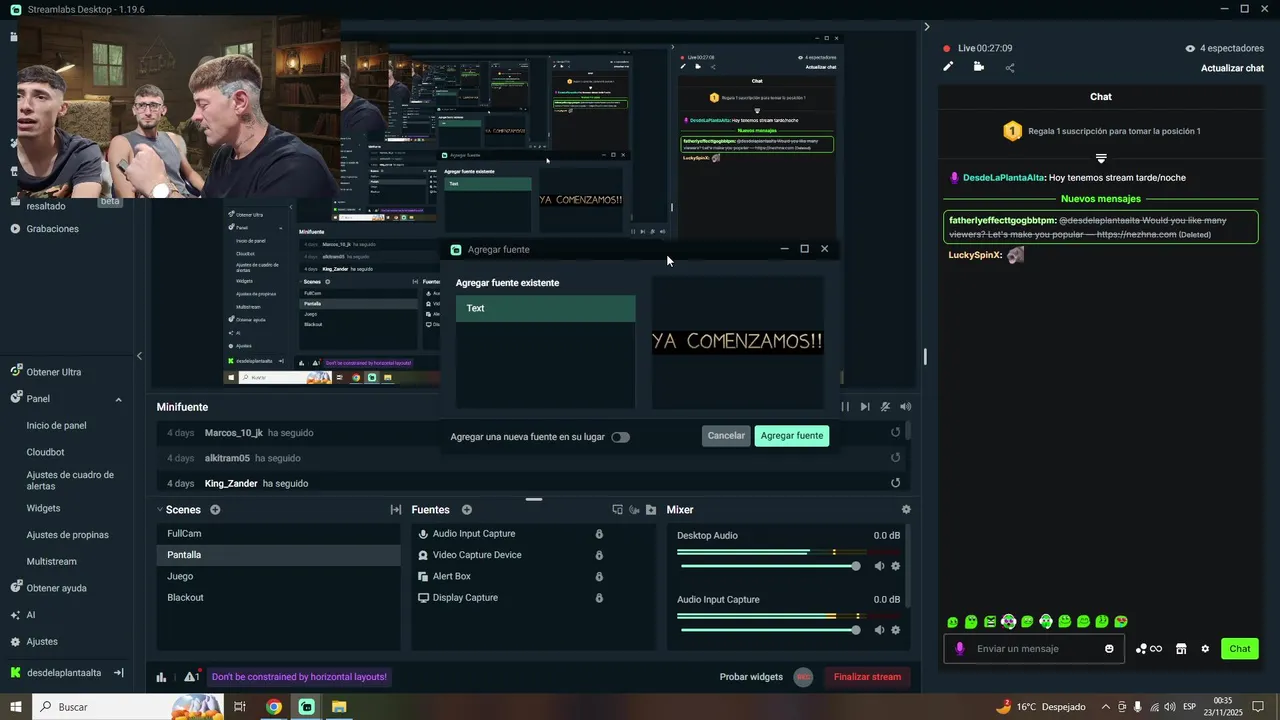Open File Explorer from the taskbar

pos(339,707)
